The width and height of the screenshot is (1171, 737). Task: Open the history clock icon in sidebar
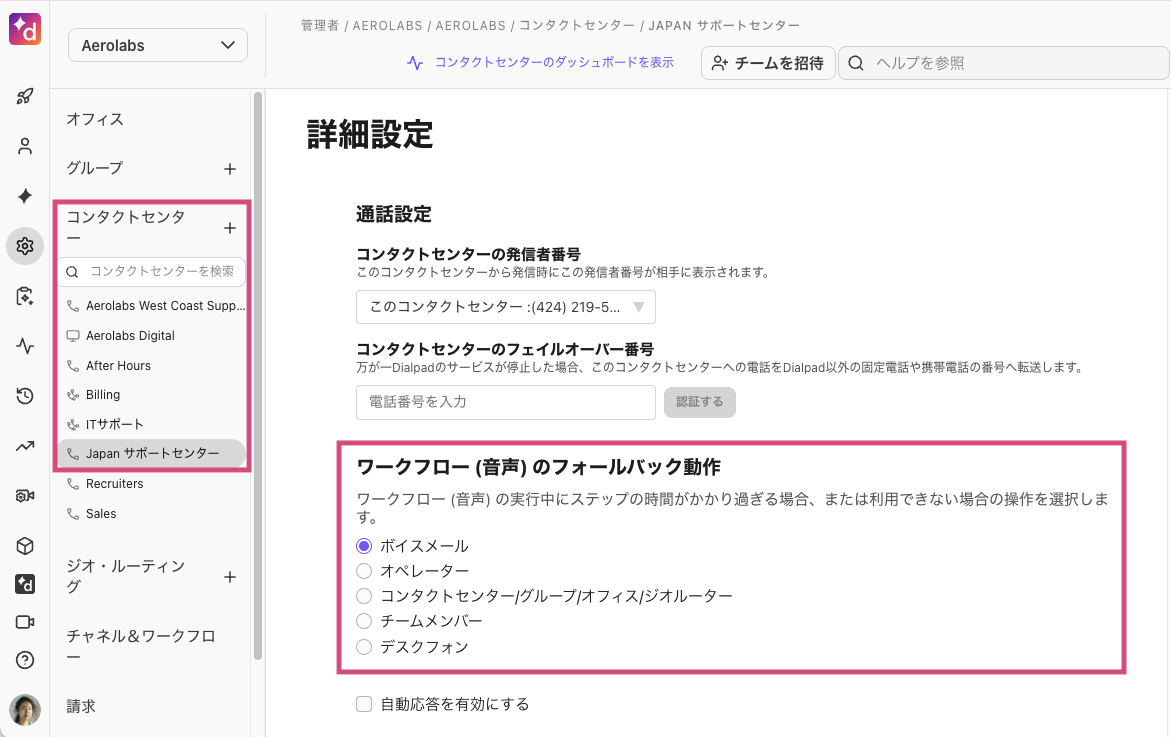pyautogui.click(x=25, y=396)
